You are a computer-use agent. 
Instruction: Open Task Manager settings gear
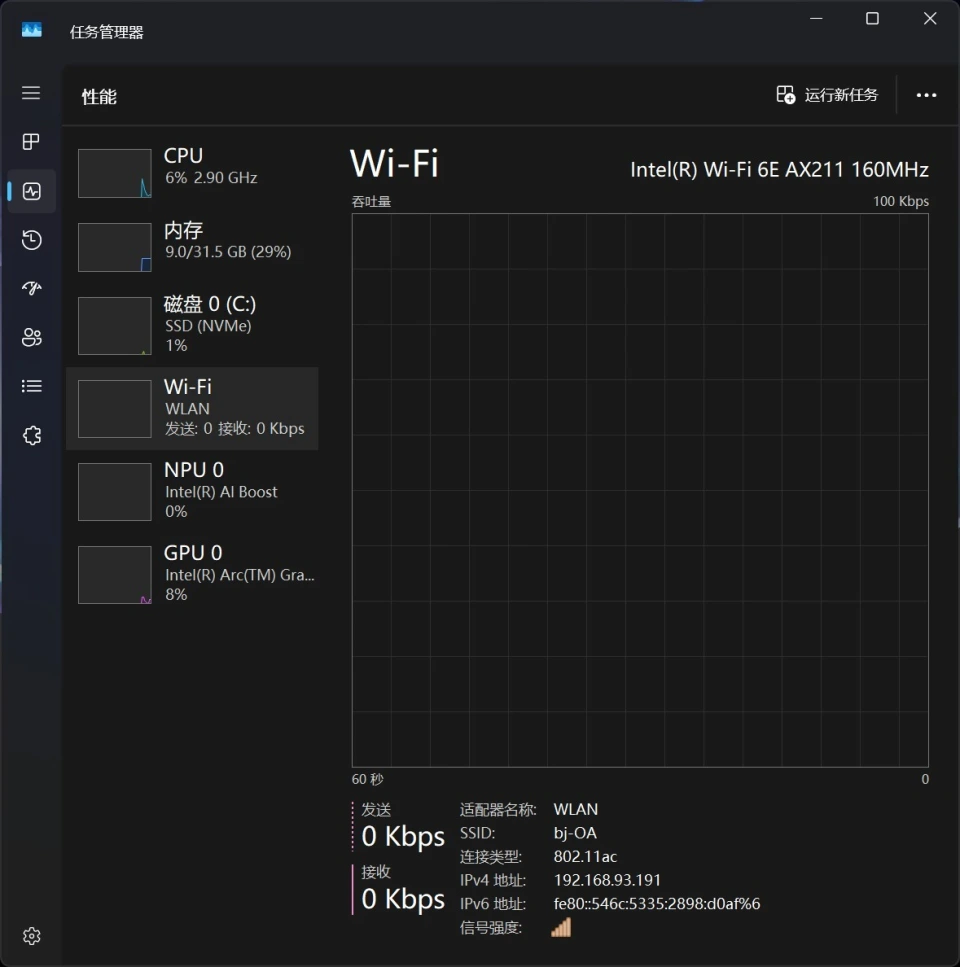[31, 936]
